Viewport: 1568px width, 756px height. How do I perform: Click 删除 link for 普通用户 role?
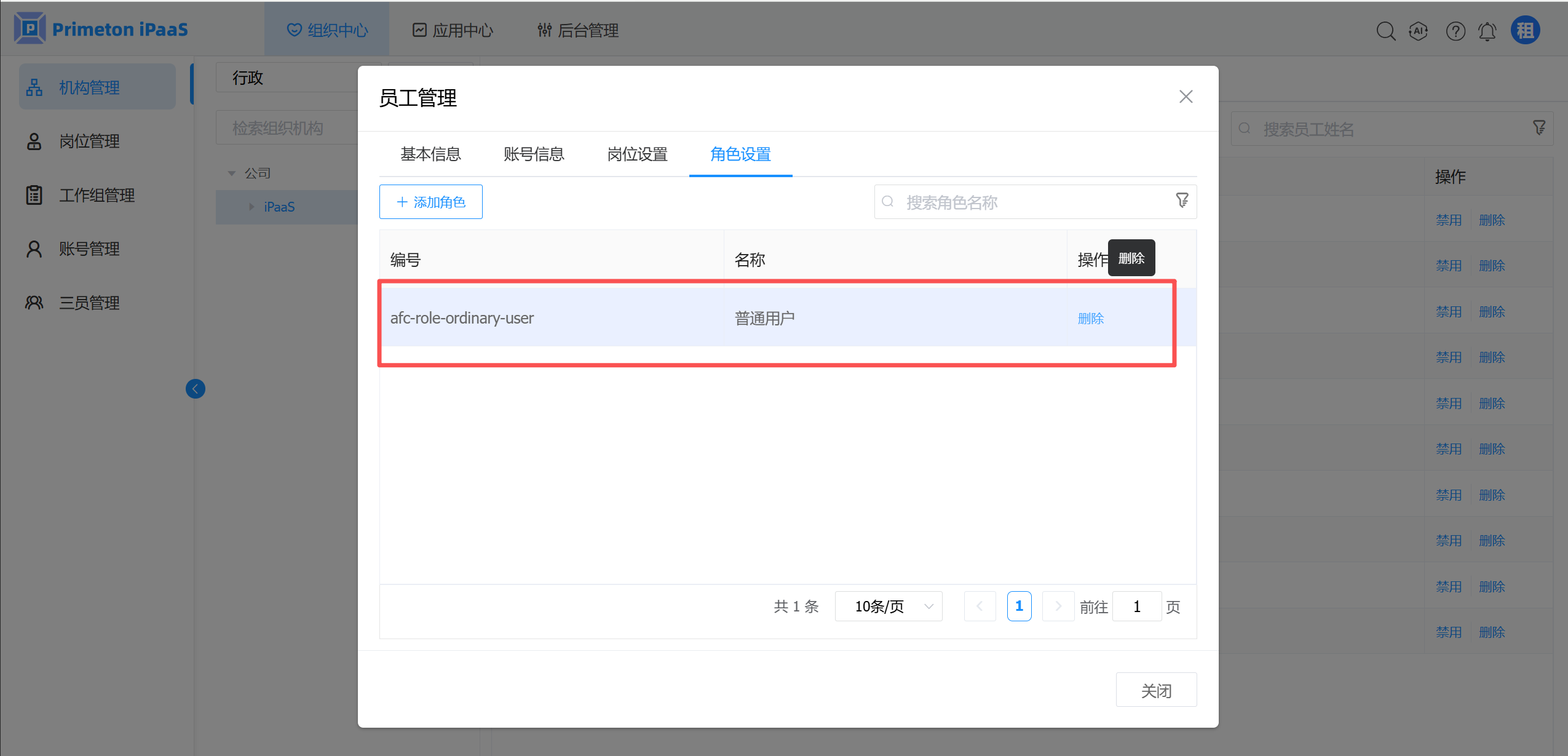pyautogui.click(x=1090, y=319)
